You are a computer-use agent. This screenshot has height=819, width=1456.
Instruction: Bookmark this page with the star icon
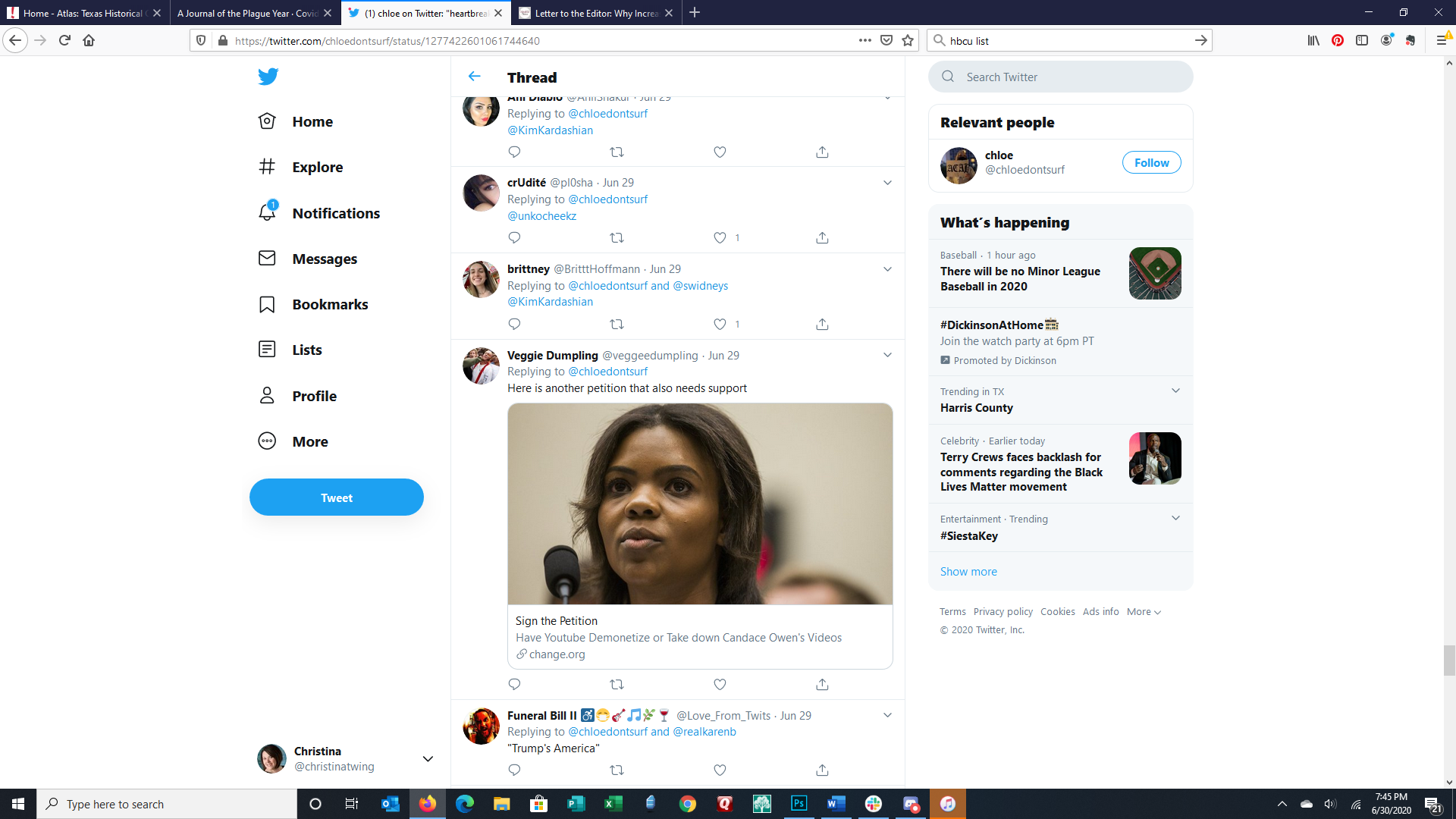(908, 41)
